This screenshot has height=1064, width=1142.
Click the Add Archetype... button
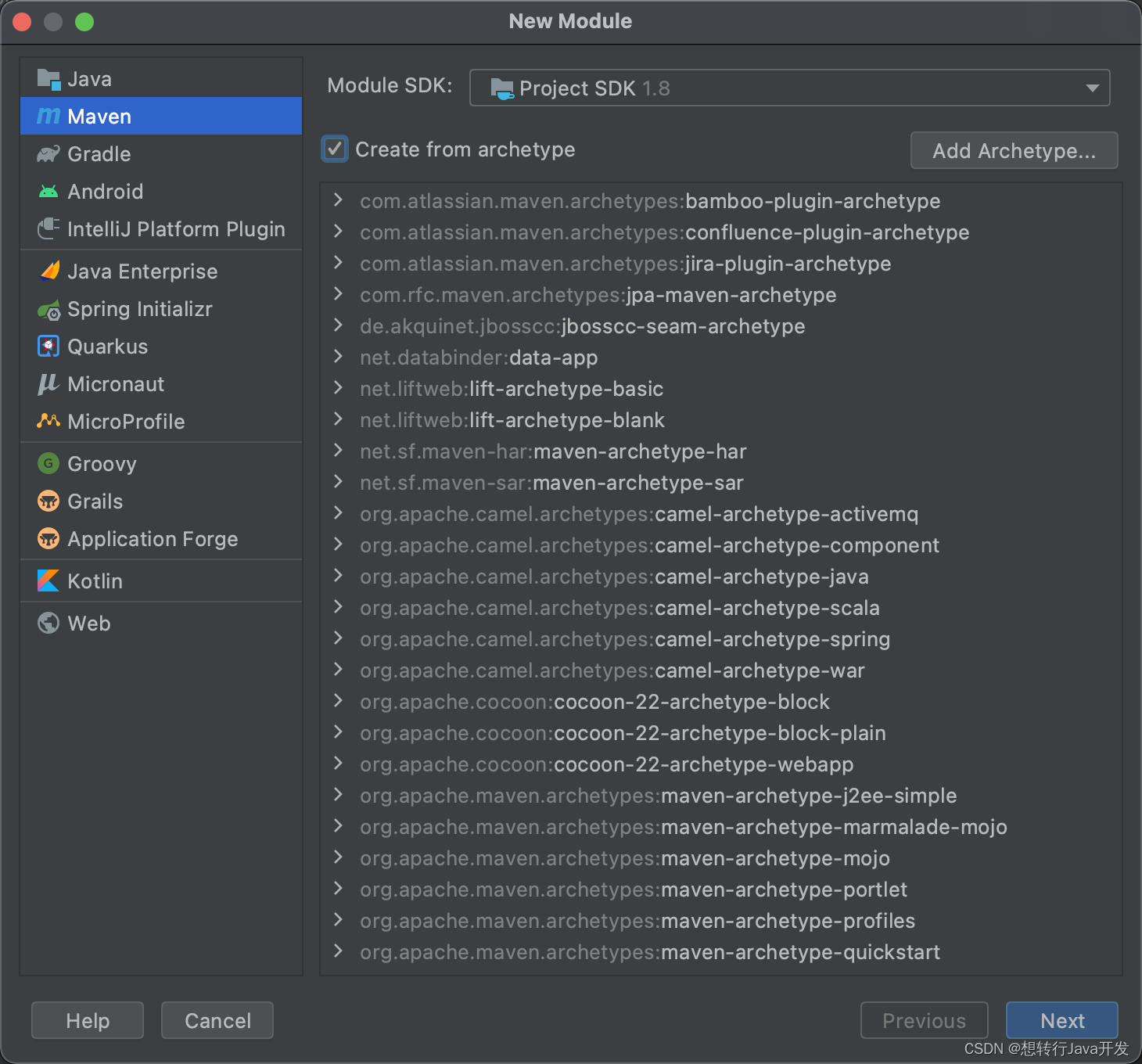1014,150
